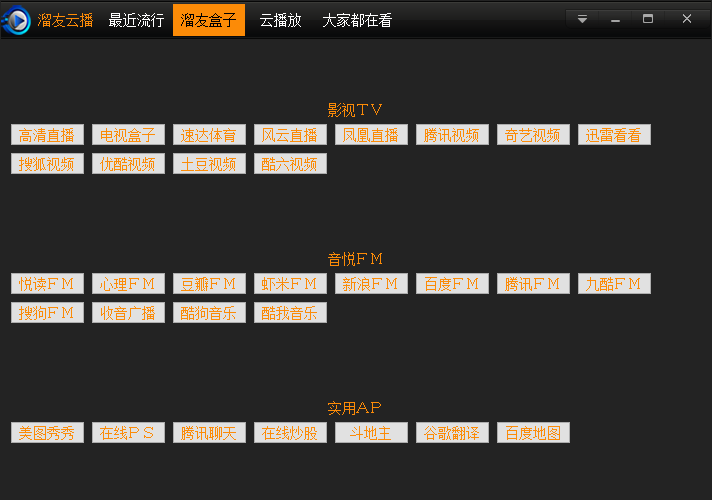The width and height of the screenshot is (712, 500).
Task: Open 新浪FM
Action: coord(371,284)
